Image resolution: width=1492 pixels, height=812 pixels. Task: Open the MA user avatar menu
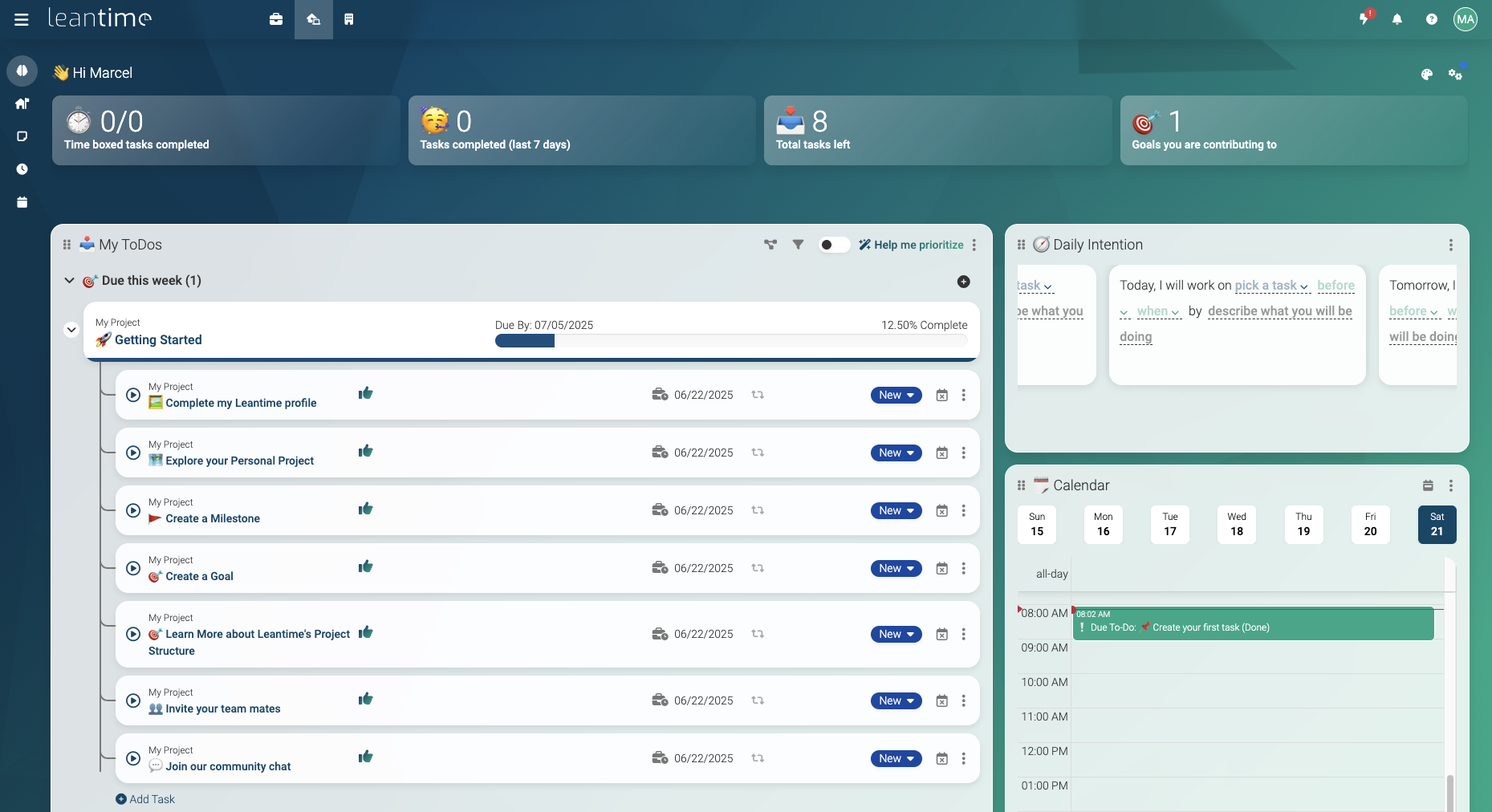pyautogui.click(x=1465, y=19)
